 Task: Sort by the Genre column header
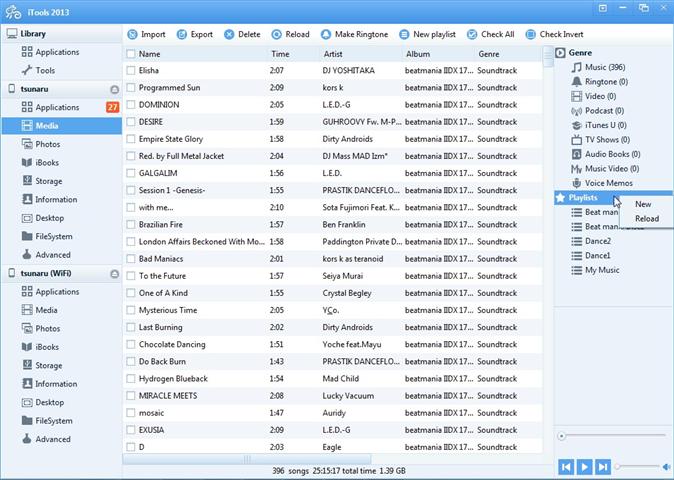click(489, 54)
